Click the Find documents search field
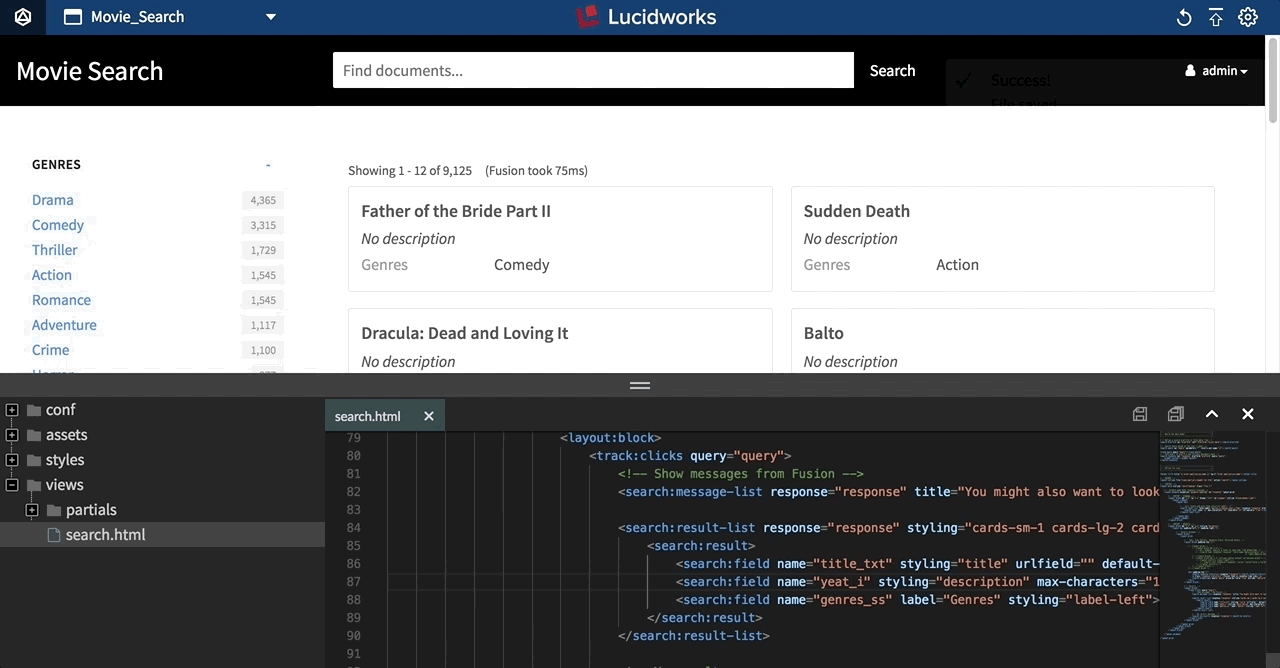 tap(593, 71)
